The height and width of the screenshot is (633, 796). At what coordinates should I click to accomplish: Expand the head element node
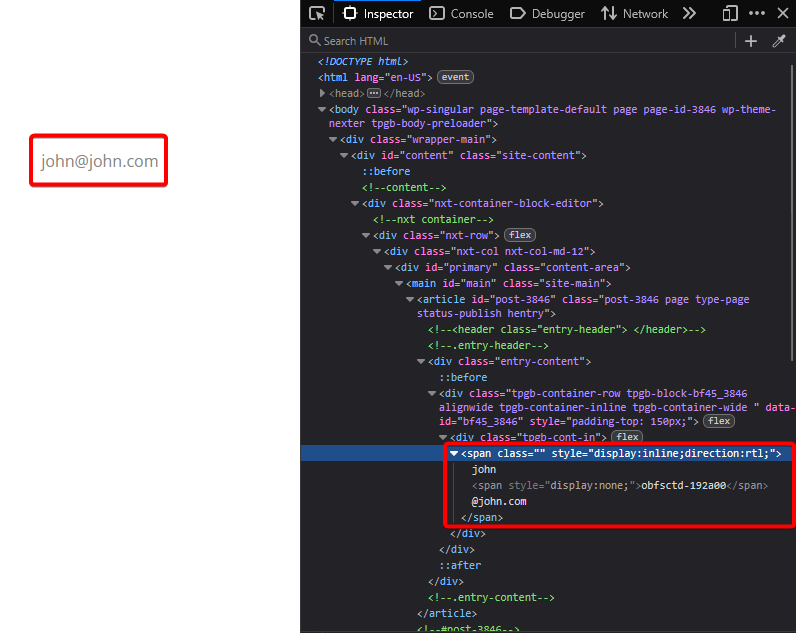[323, 93]
